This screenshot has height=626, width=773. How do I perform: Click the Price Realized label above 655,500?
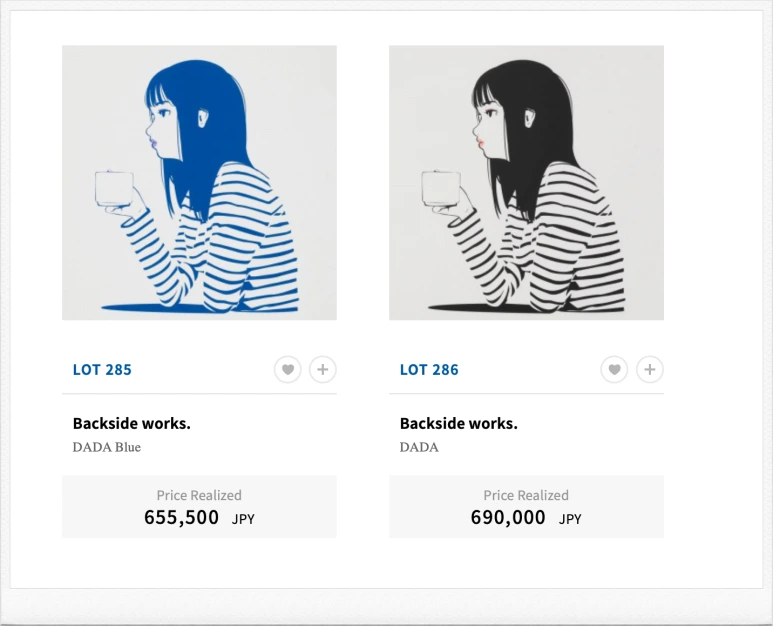point(199,495)
